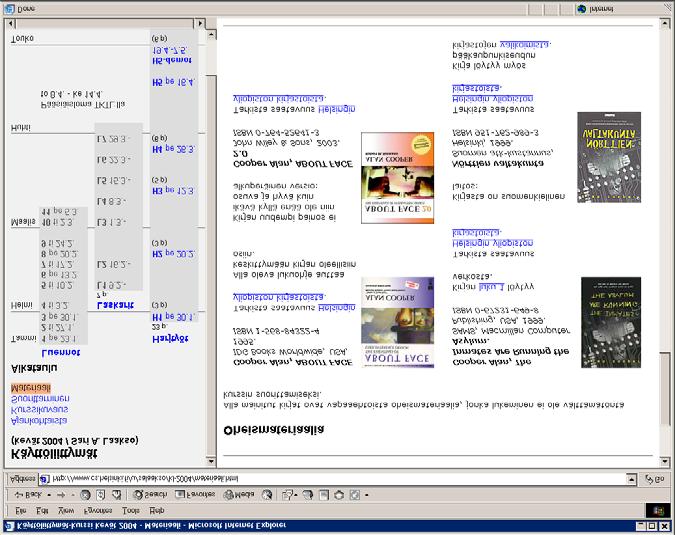The image size is (675, 535).
Task: Open the H4 pe 26.3. link
Action: (173, 149)
